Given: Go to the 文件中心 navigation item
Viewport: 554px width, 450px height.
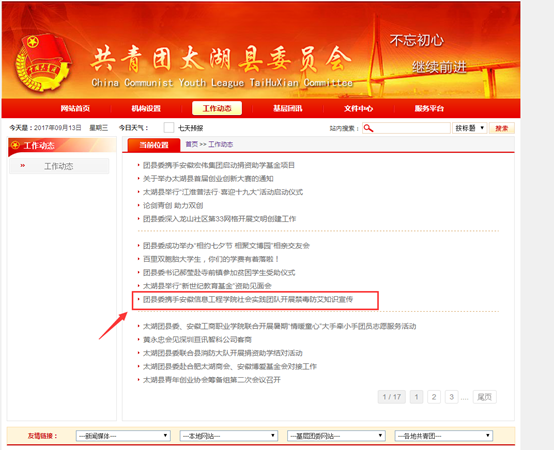Looking at the screenshot, I should click(x=359, y=108).
